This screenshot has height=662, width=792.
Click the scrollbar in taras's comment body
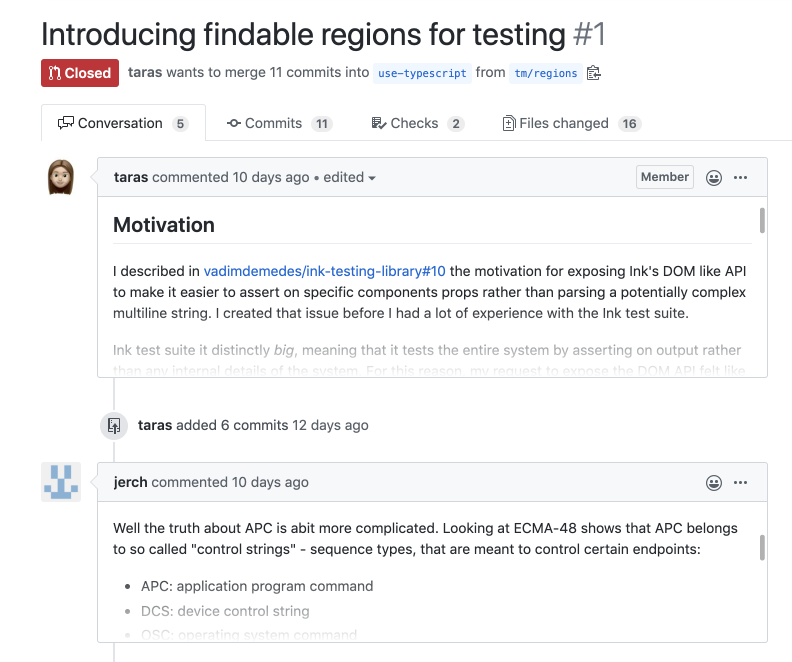coord(762,220)
